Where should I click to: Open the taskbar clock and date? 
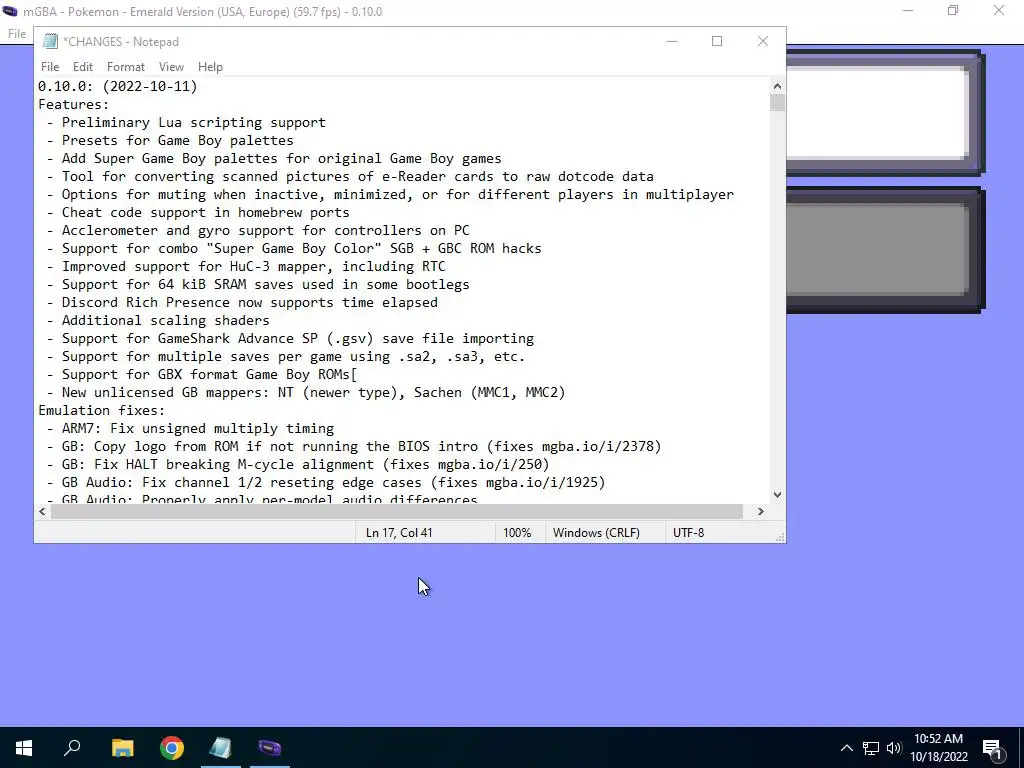click(x=938, y=748)
